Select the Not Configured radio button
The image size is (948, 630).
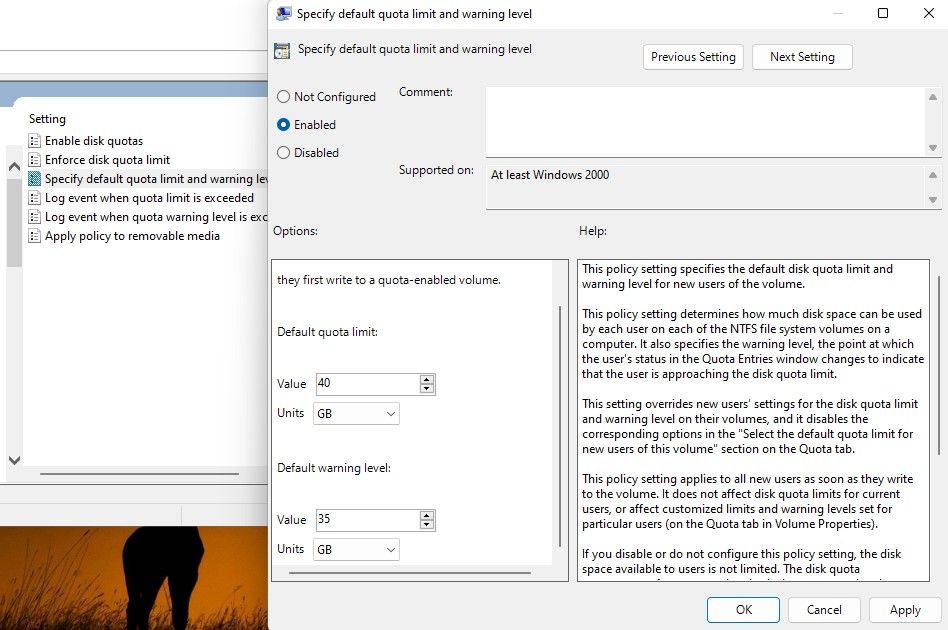[284, 97]
